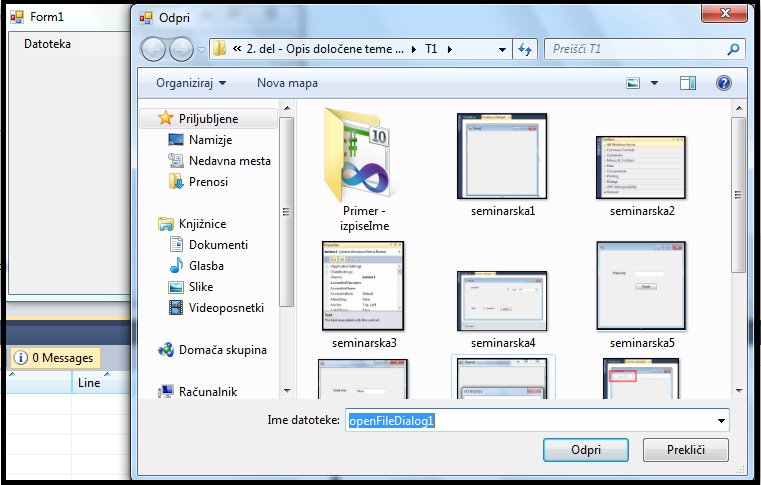Toggle the preview pane icon
Viewport: 761px width, 485px height.
pyautogui.click(x=687, y=83)
